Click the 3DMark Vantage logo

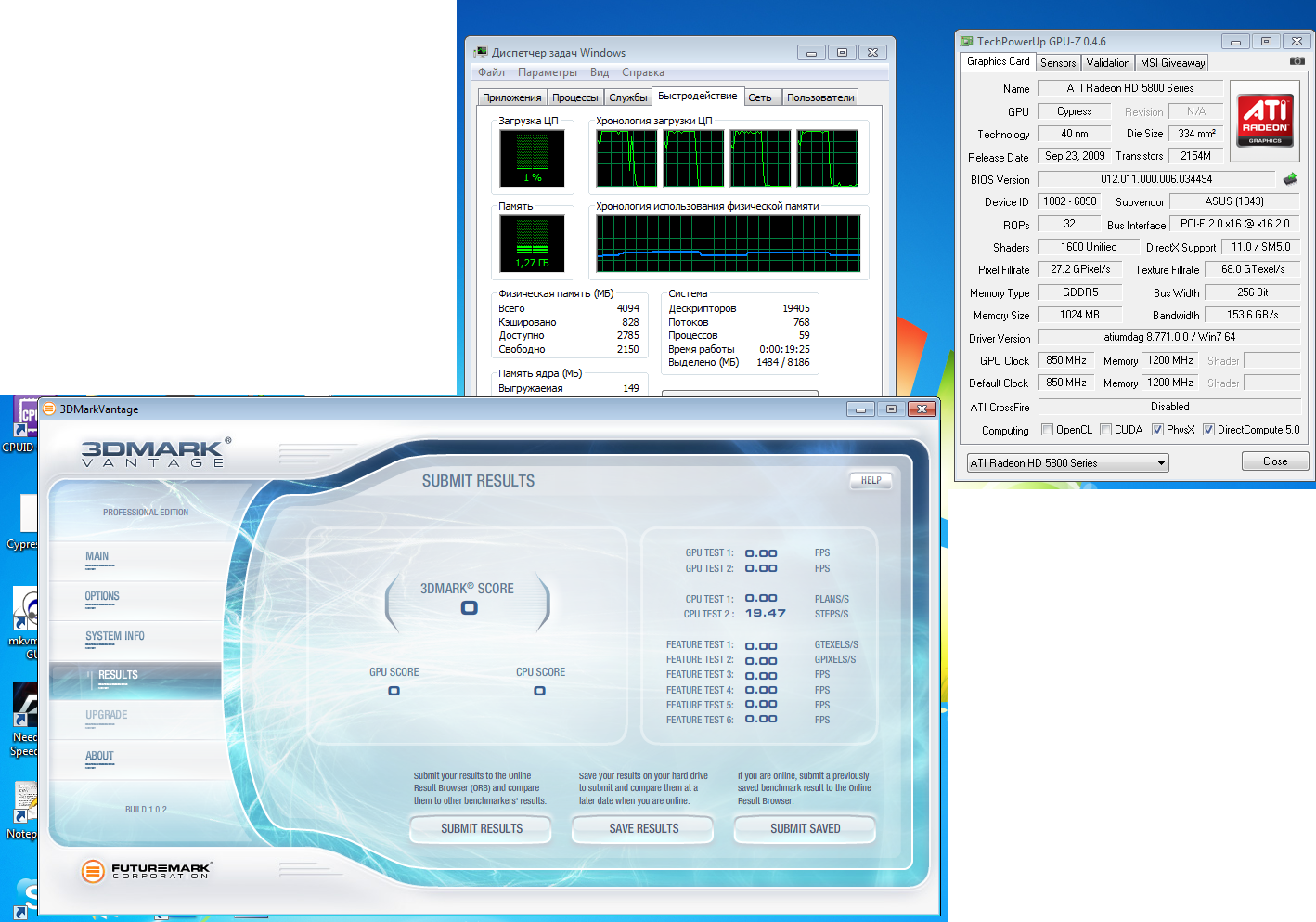(x=156, y=452)
